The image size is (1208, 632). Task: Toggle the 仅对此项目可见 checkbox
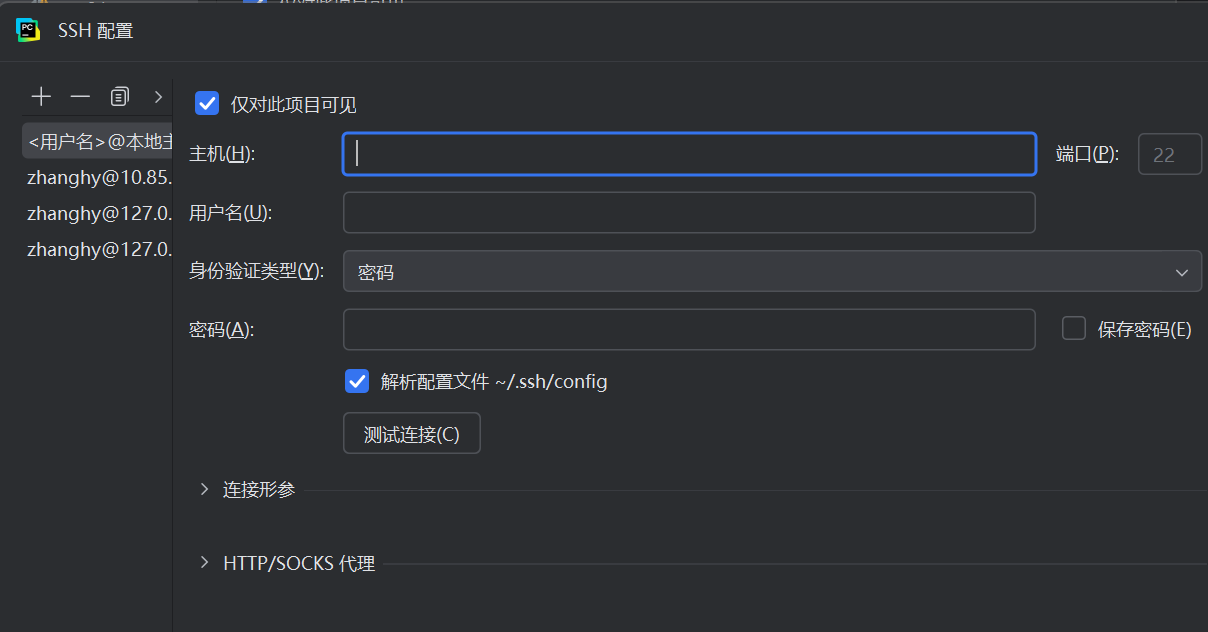coord(207,104)
